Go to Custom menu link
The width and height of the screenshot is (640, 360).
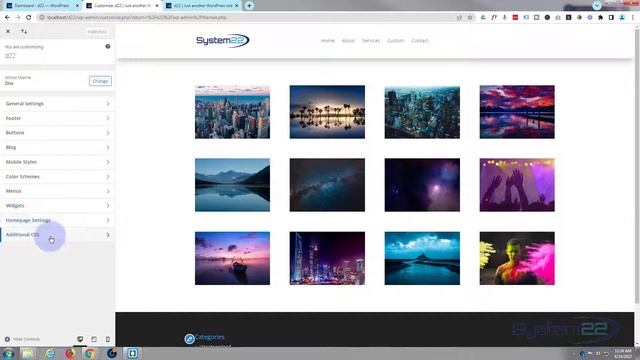tap(396, 41)
